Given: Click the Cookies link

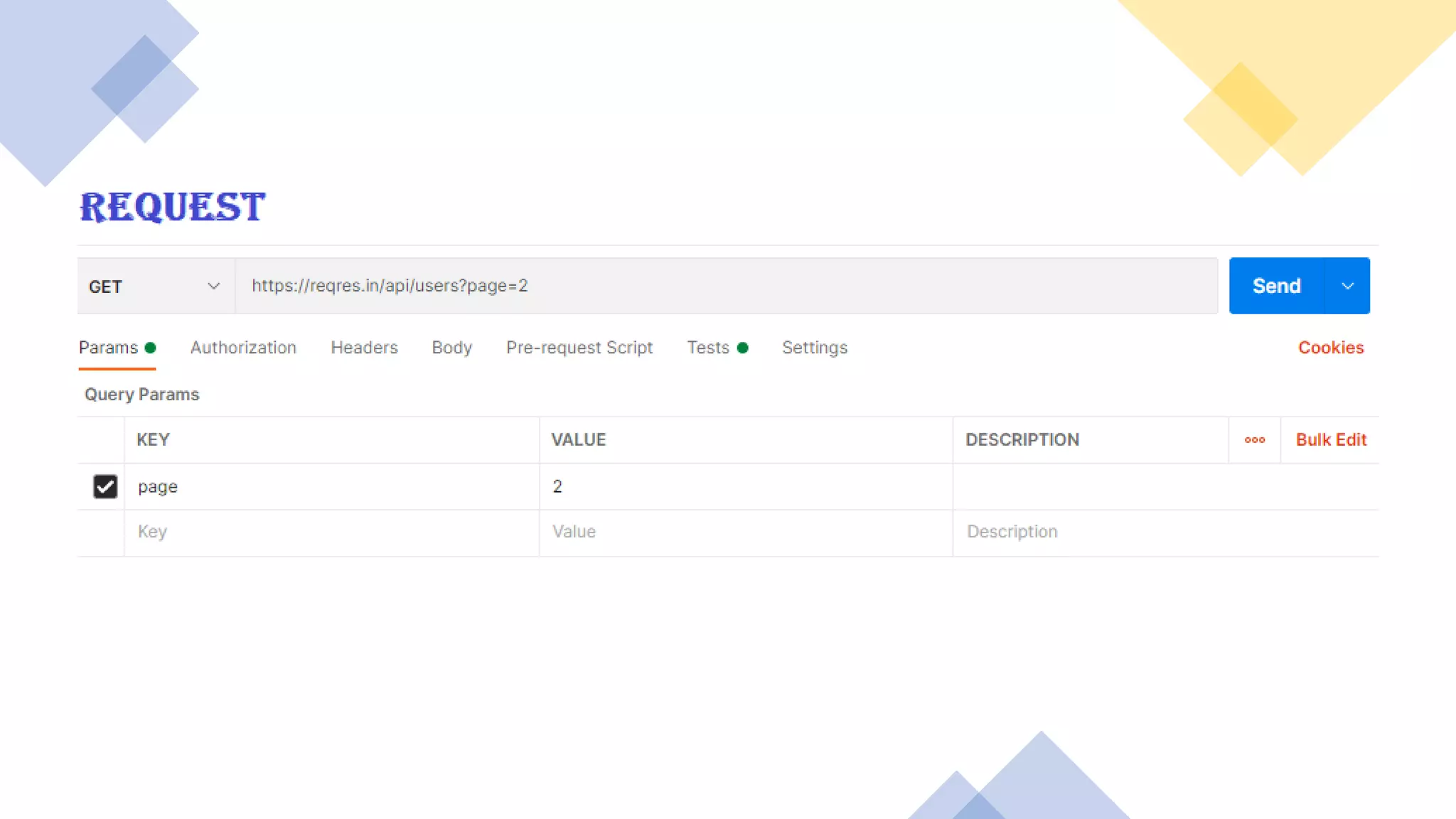Looking at the screenshot, I should click(x=1331, y=348).
